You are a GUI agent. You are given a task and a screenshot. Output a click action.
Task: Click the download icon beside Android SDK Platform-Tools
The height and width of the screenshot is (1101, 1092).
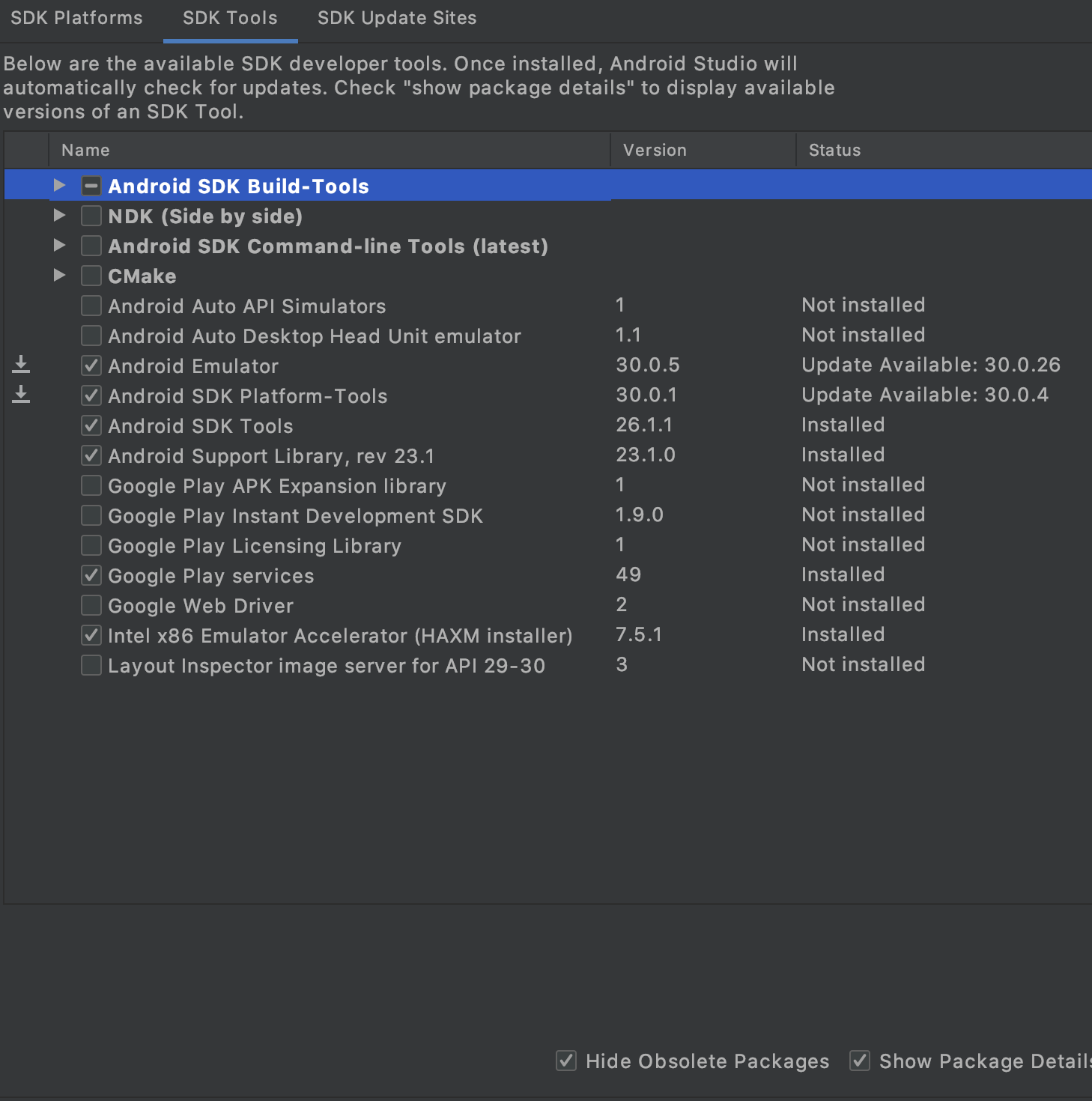(x=21, y=395)
